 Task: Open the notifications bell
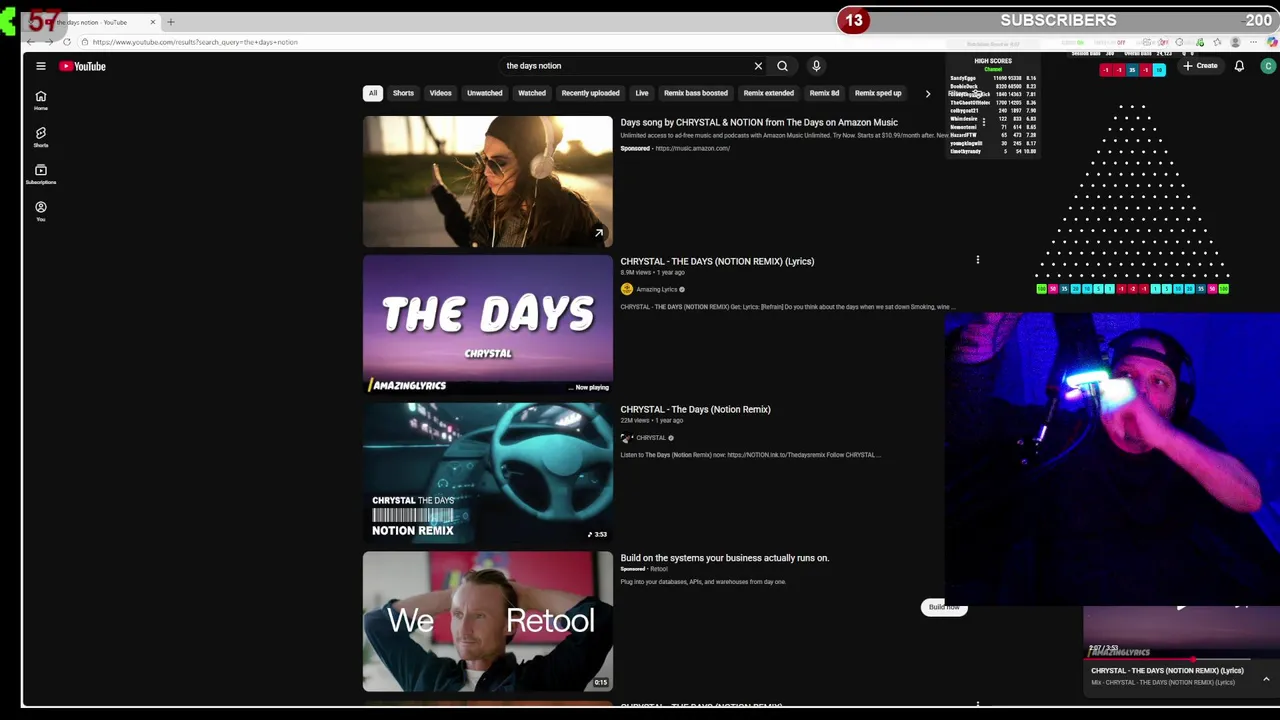[1239, 66]
